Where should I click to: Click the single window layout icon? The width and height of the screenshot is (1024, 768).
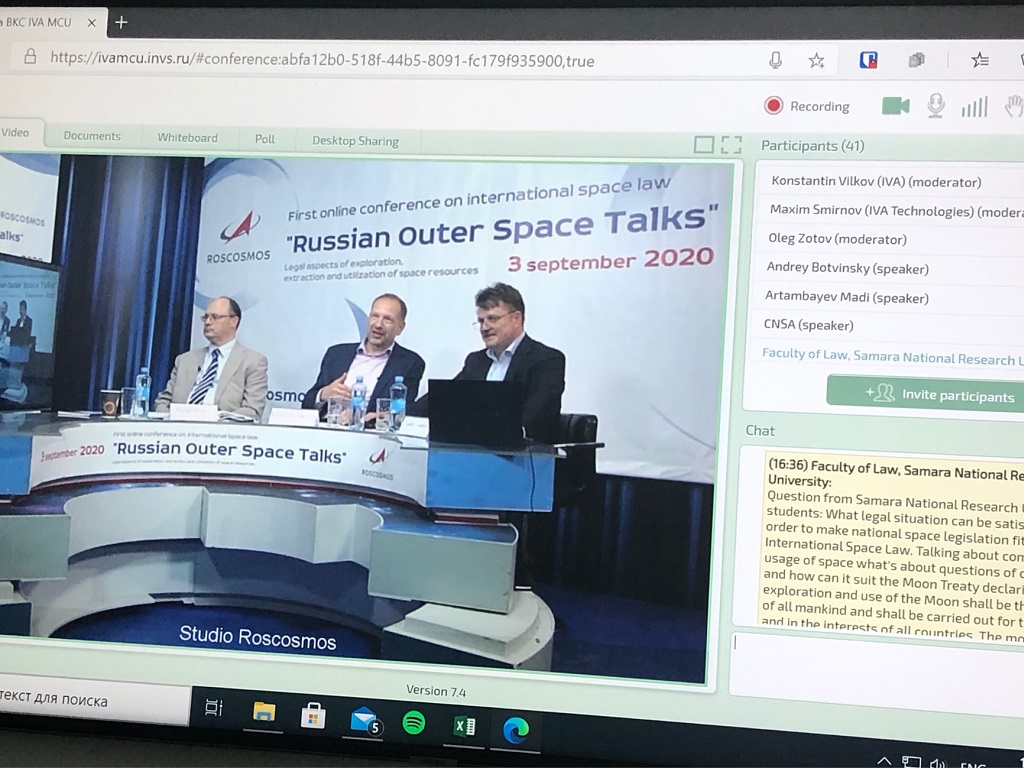click(x=703, y=144)
